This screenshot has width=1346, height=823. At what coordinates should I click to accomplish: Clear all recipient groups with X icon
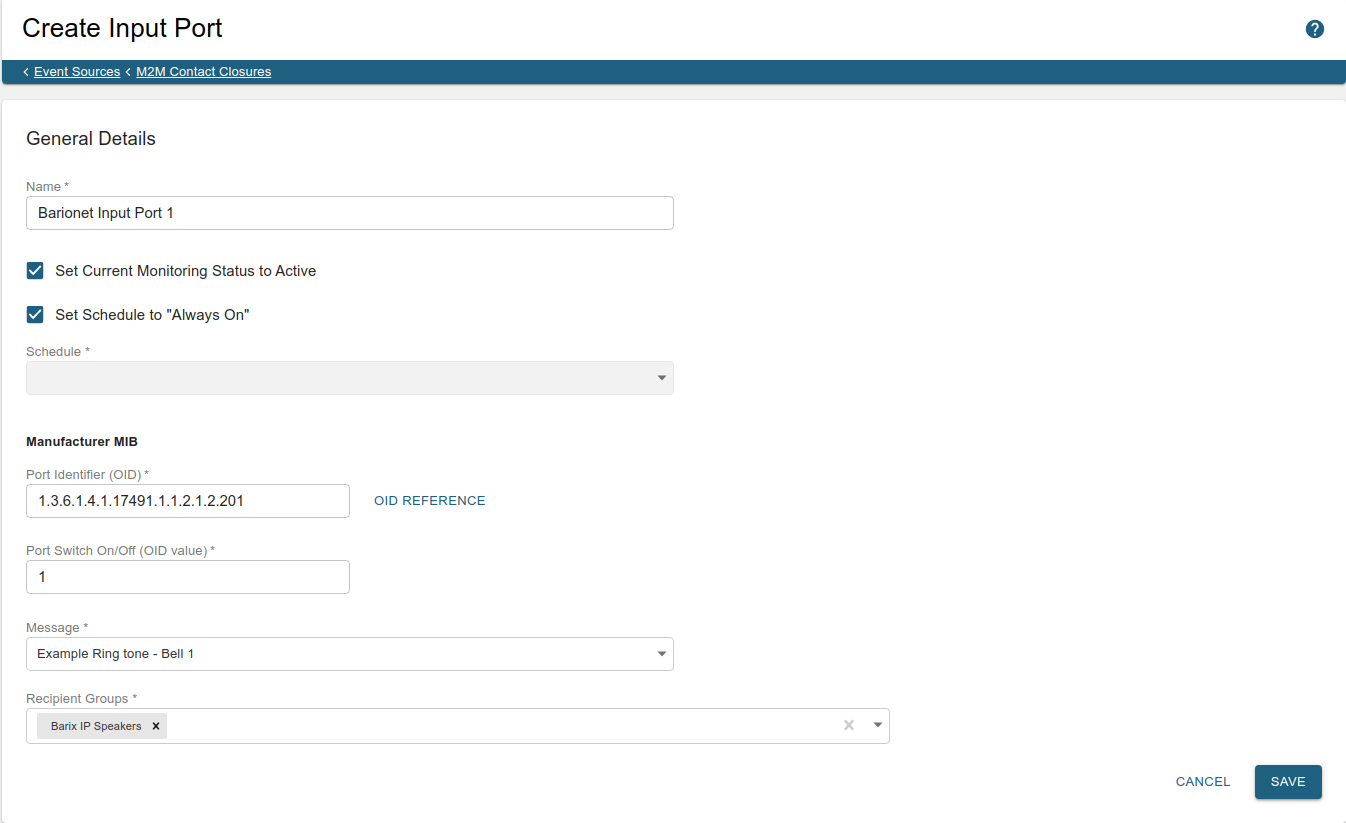(x=849, y=725)
